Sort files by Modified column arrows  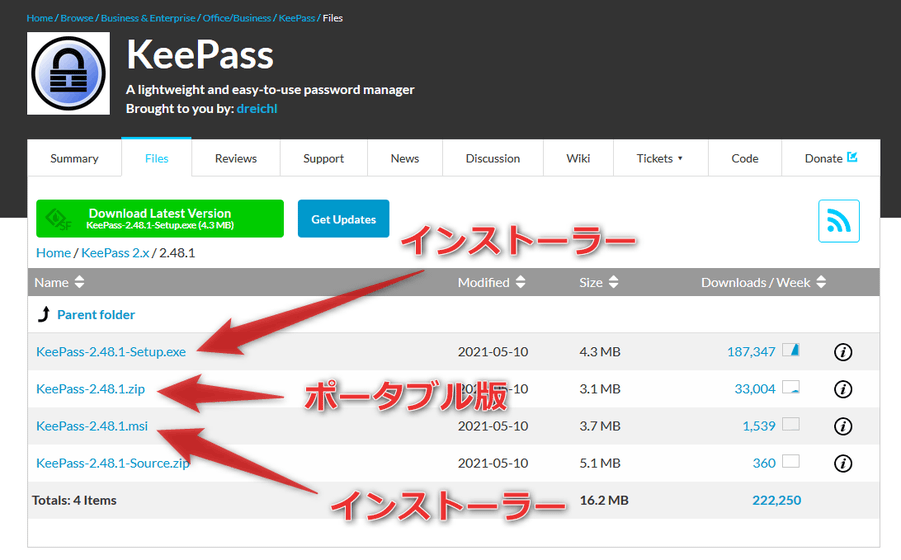tap(520, 282)
